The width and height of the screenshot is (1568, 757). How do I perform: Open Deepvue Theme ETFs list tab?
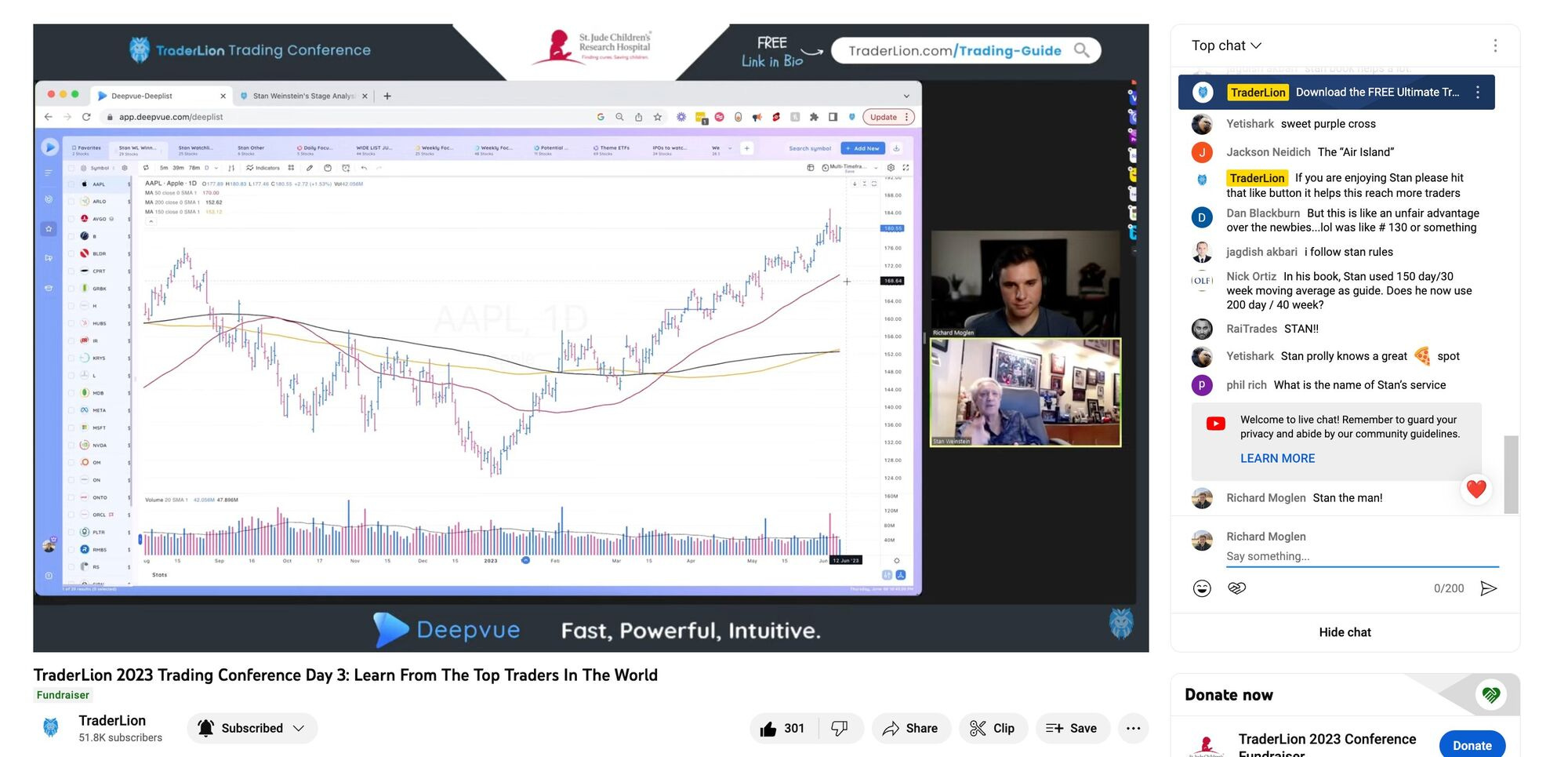coord(612,149)
